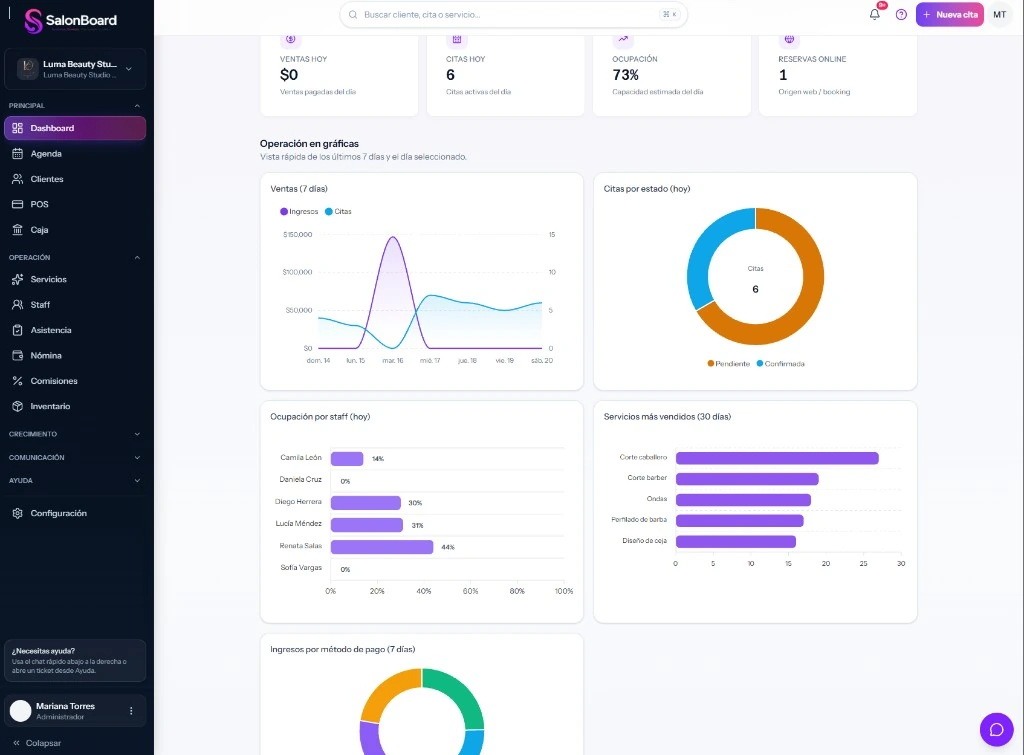Open notifications bell icon
The width and height of the screenshot is (1024, 755).
874,14
